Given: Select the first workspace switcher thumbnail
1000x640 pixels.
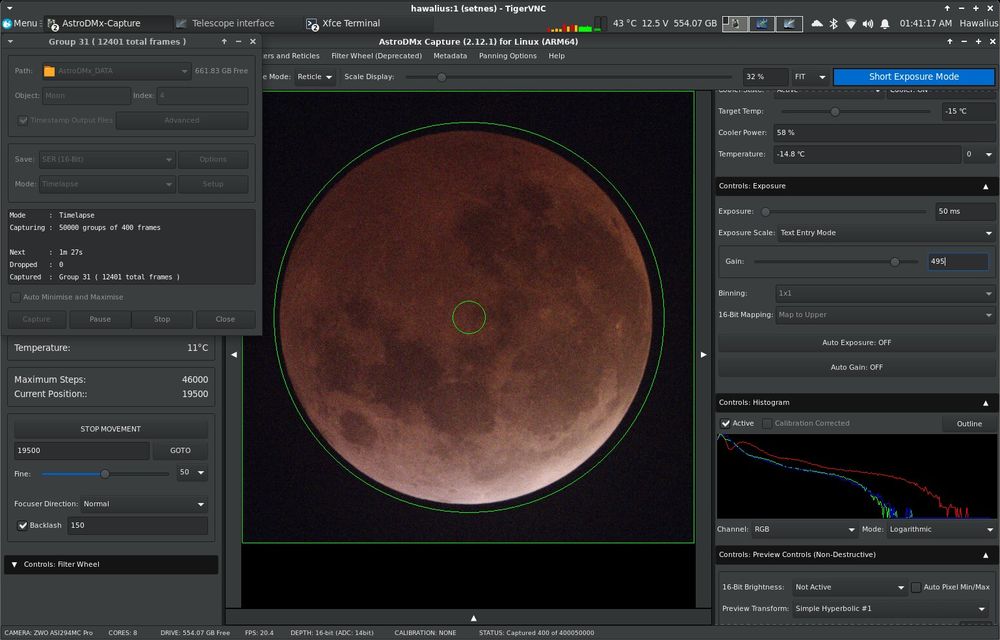Looking at the screenshot, I should [735, 24].
